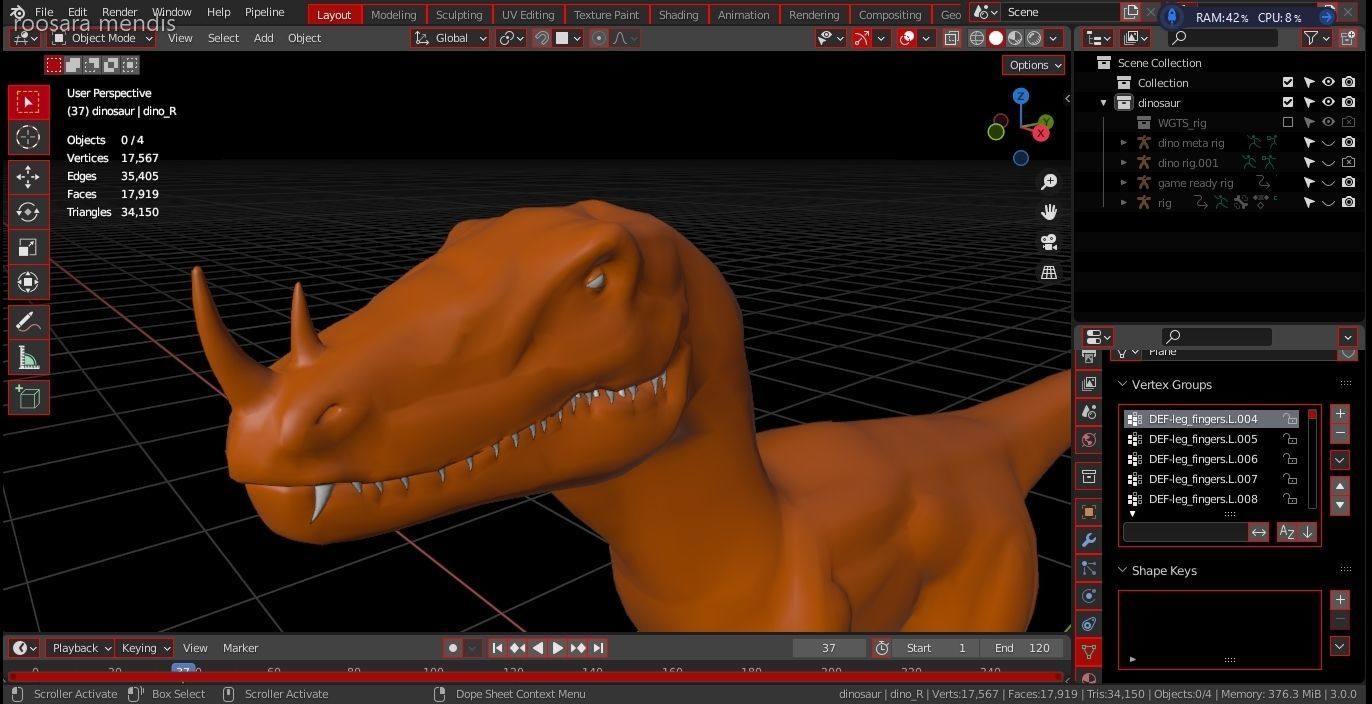
Task: Select the Select Box tool
Action: (x=28, y=102)
